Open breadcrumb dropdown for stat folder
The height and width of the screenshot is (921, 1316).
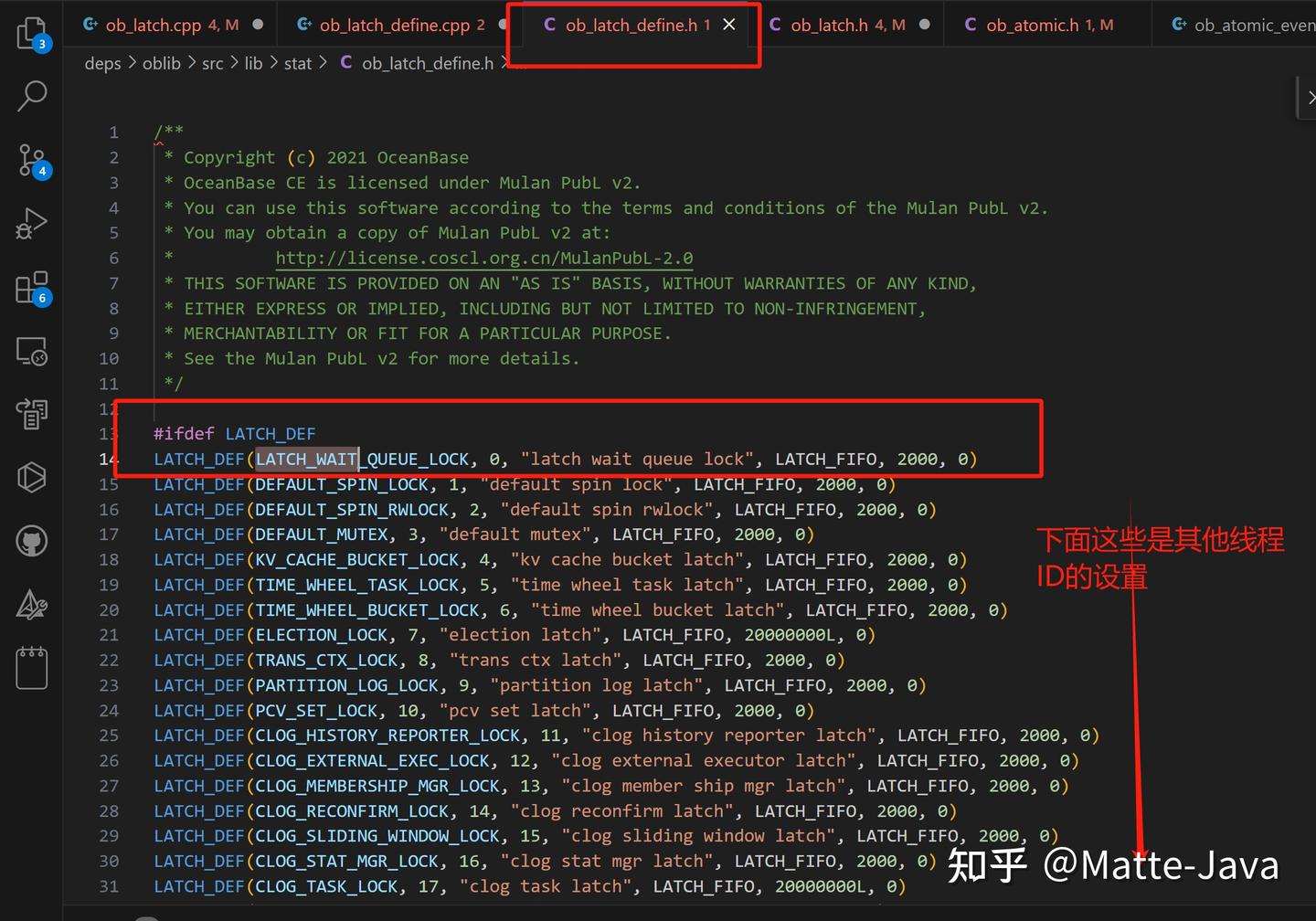pyautogui.click(x=297, y=63)
